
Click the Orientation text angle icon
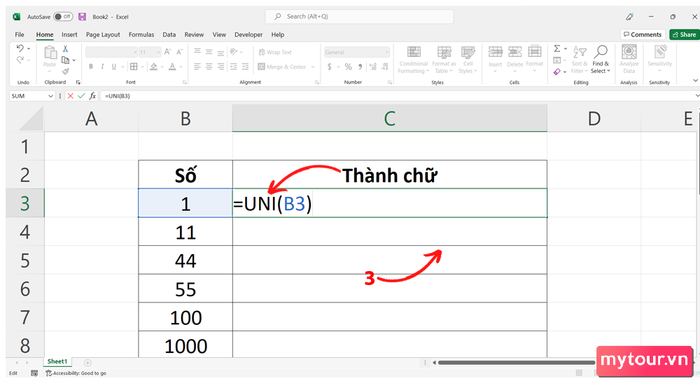pos(233,52)
